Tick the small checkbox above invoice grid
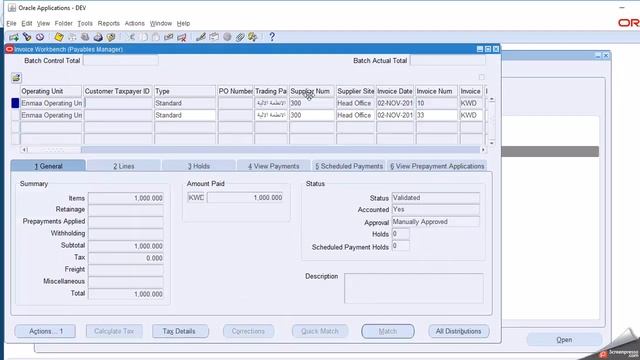Image resolution: width=640 pixels, height=360 pixels. [482, 77]
